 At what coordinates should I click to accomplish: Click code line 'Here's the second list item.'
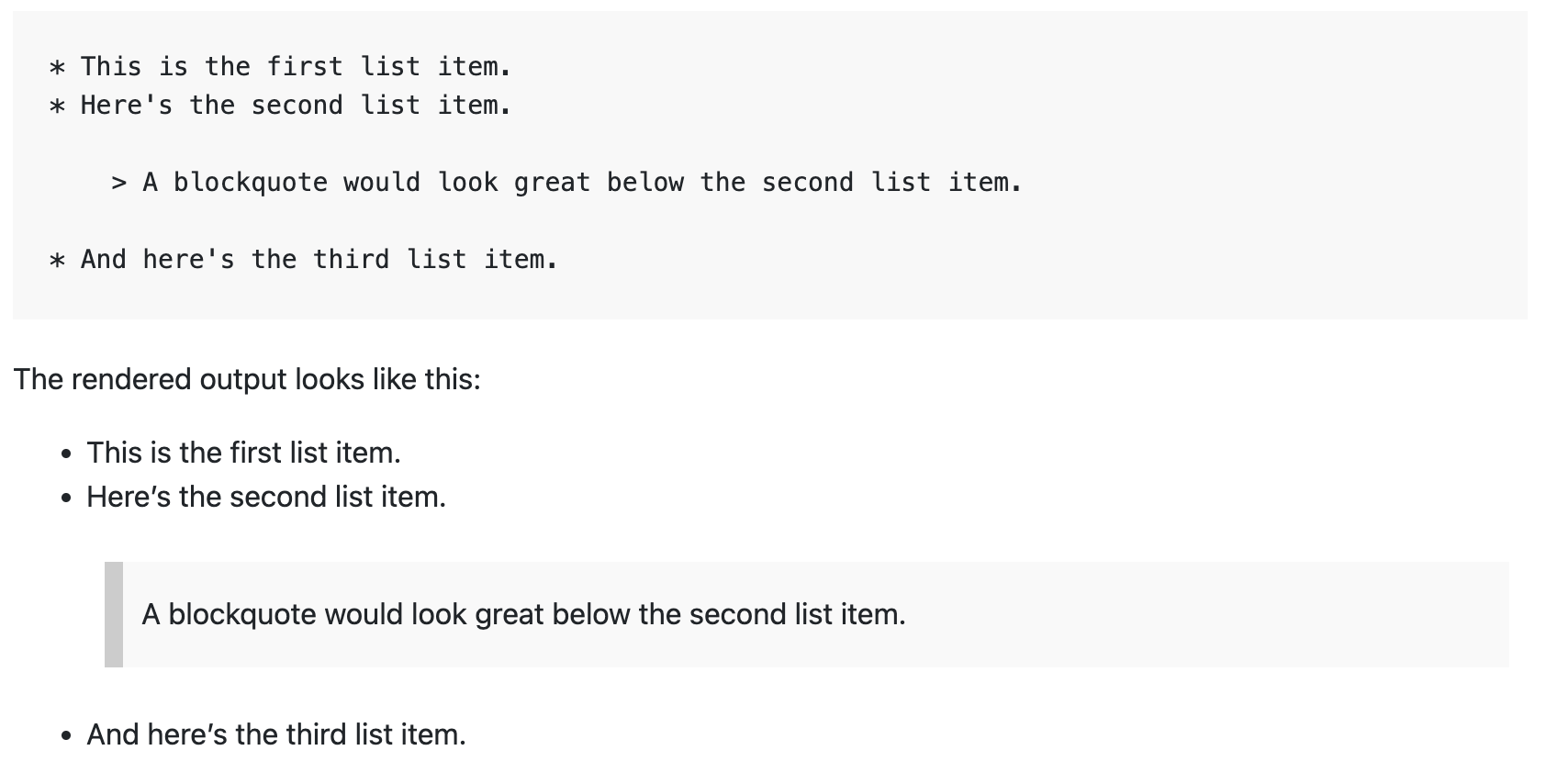point(280,105)
